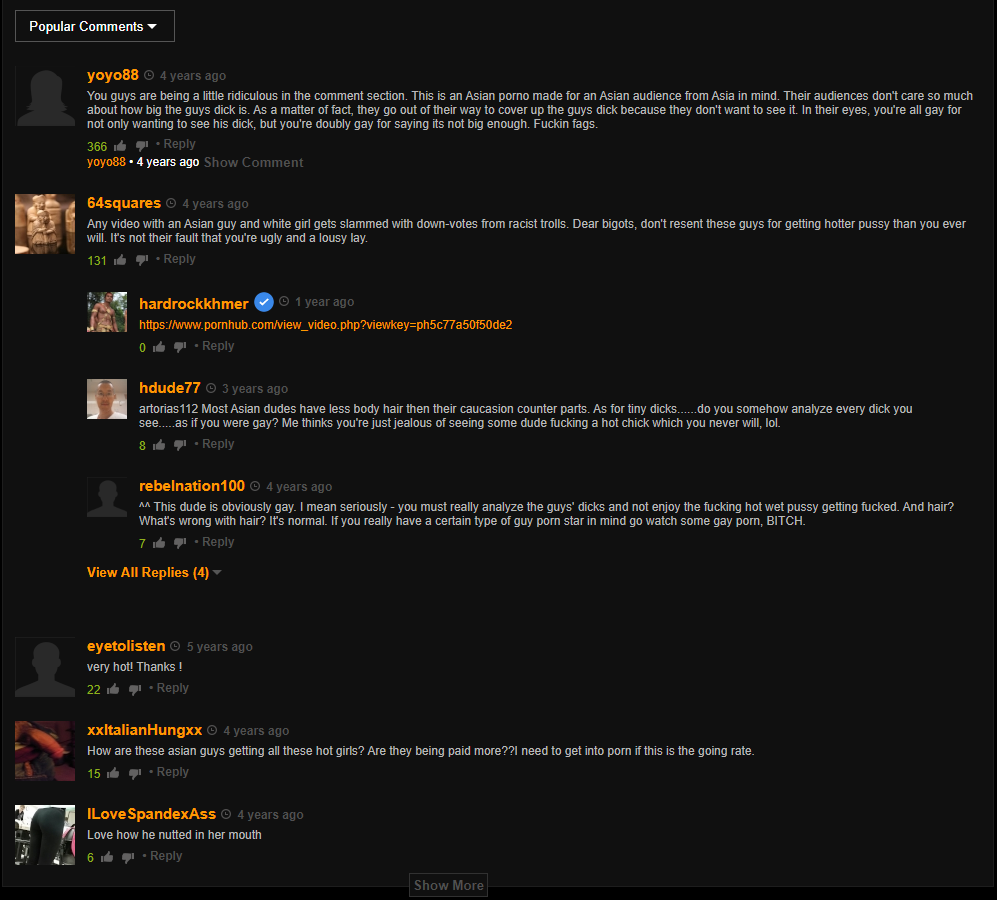Open the URL posted by hardrockkhmer

pos(326,325)
